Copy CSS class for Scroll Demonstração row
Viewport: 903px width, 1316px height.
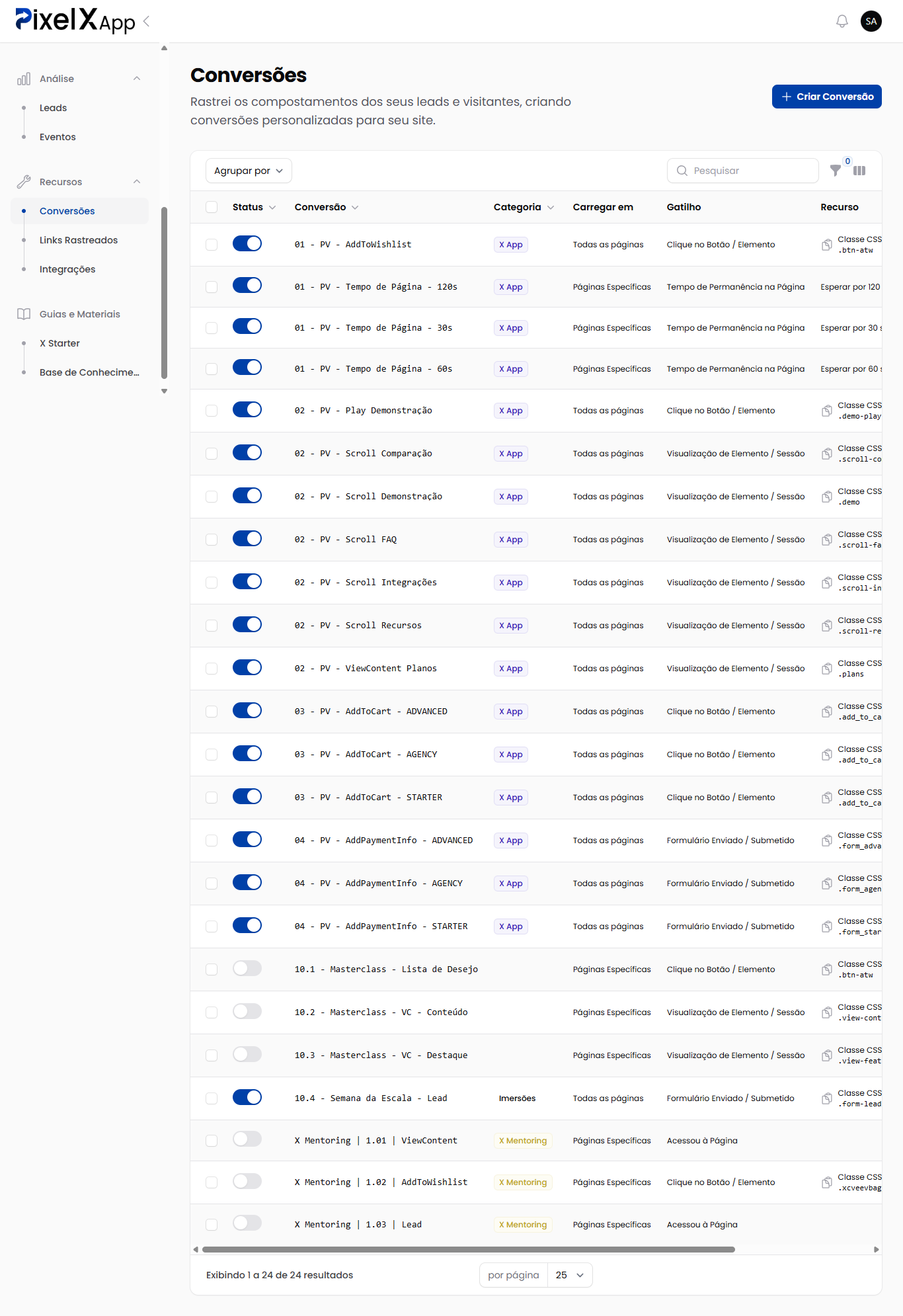[827, 497]
